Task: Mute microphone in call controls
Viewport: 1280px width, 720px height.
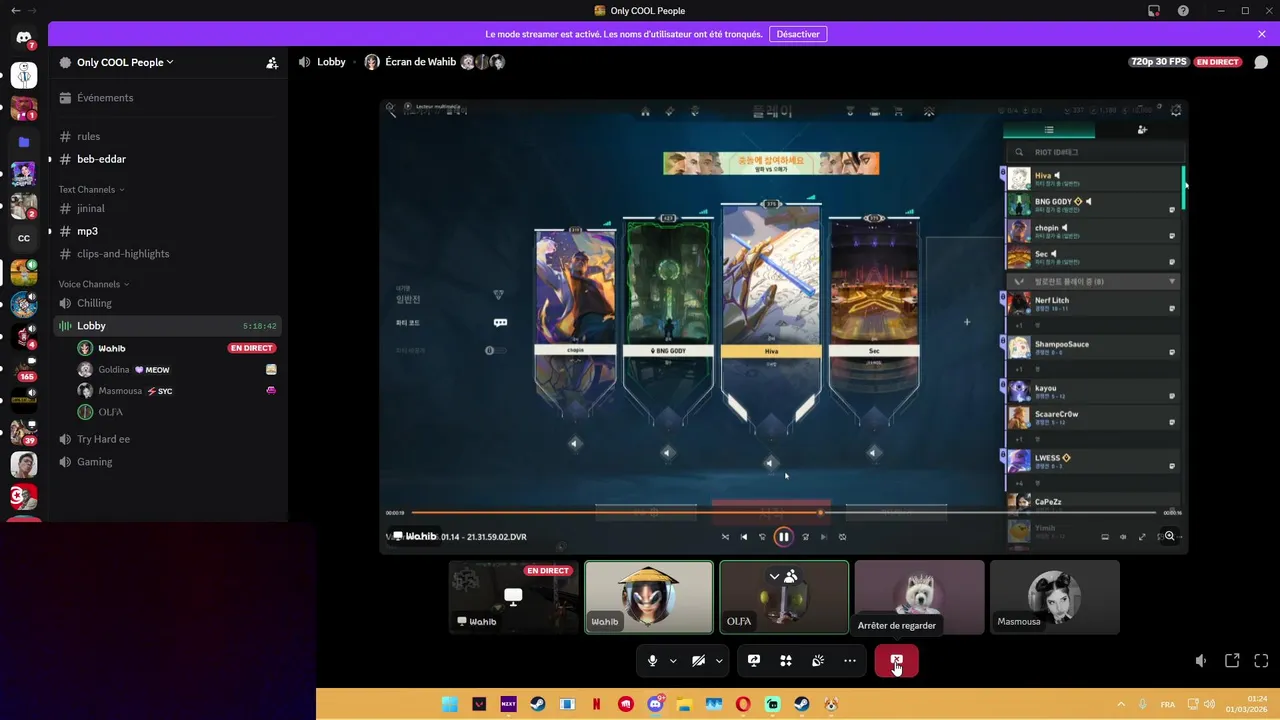Action: pos(652,661)
